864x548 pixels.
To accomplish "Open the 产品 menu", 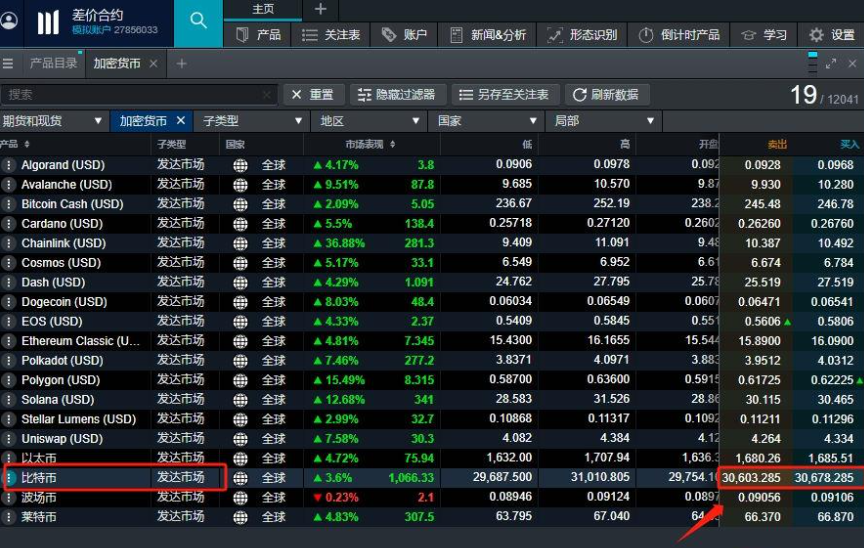I will click(x=259, y=35).
